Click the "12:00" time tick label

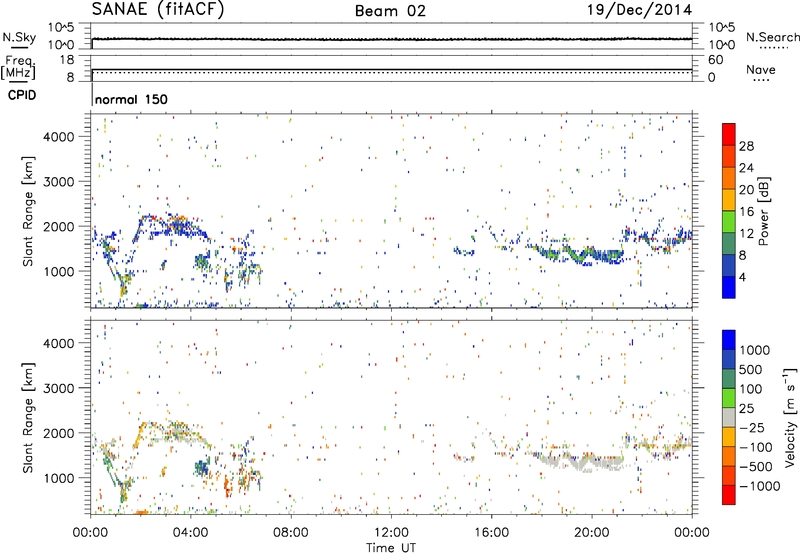pos(391,533)
